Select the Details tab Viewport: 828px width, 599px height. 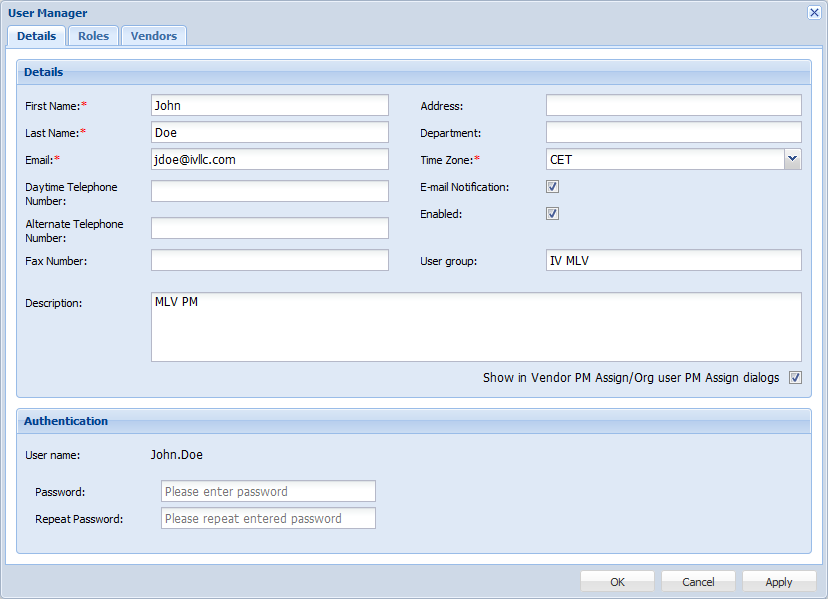(x=37, y=36)
